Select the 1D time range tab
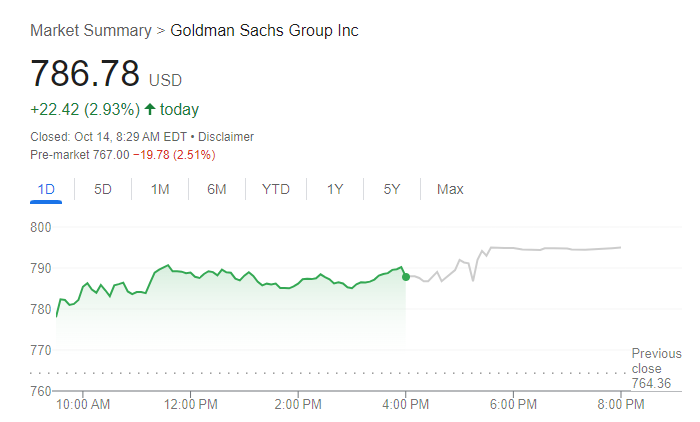The image size is (700, 422). click(46, 189)
